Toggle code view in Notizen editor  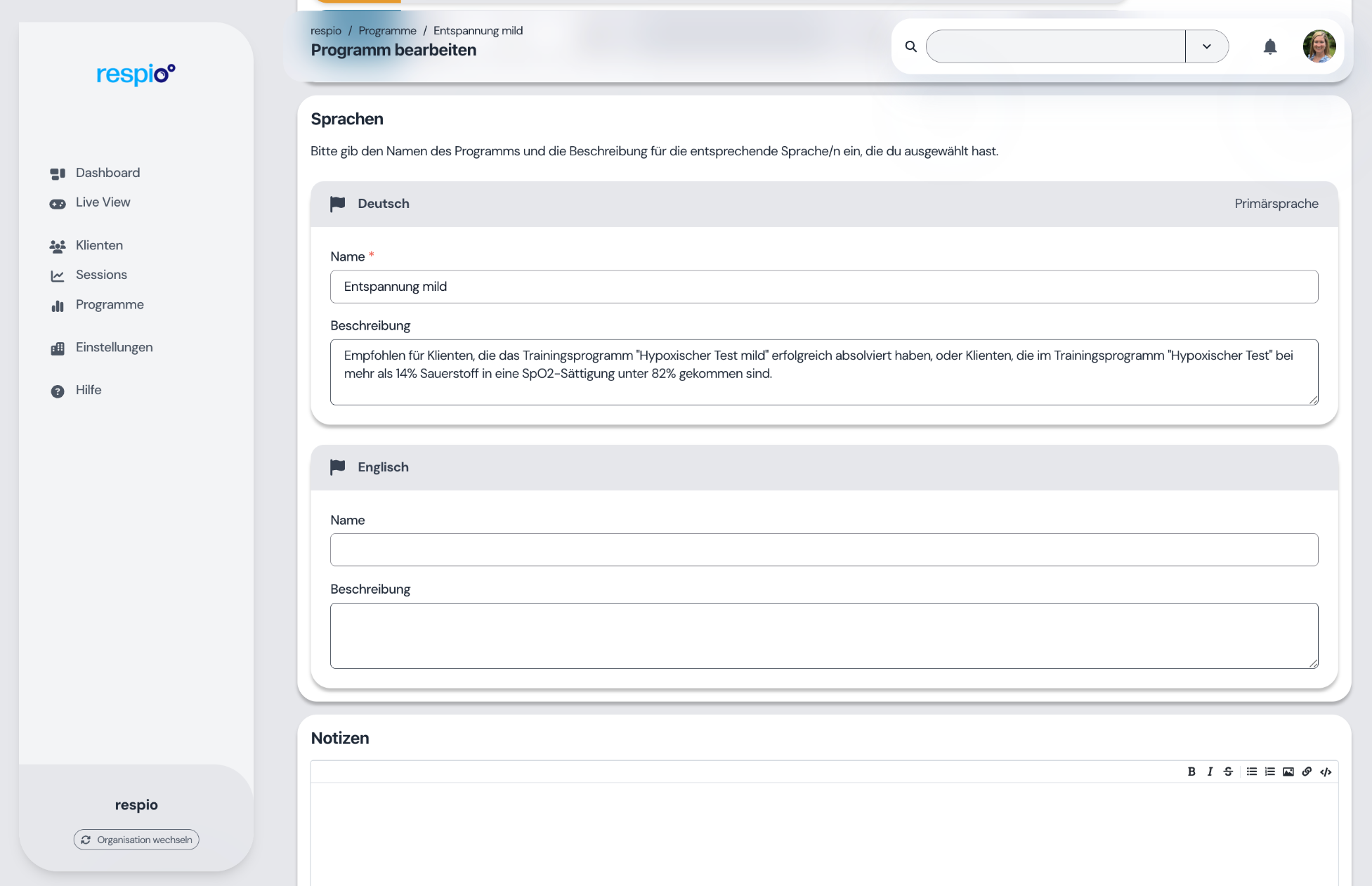[x=1326, y=771]
